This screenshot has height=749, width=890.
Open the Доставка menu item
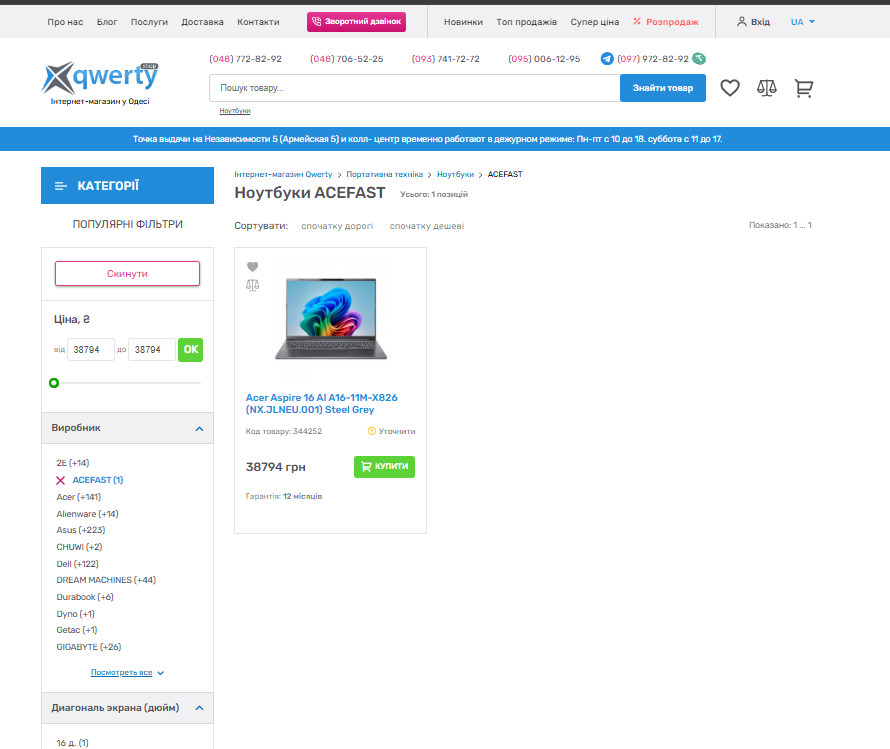click(x=202, y=21)
